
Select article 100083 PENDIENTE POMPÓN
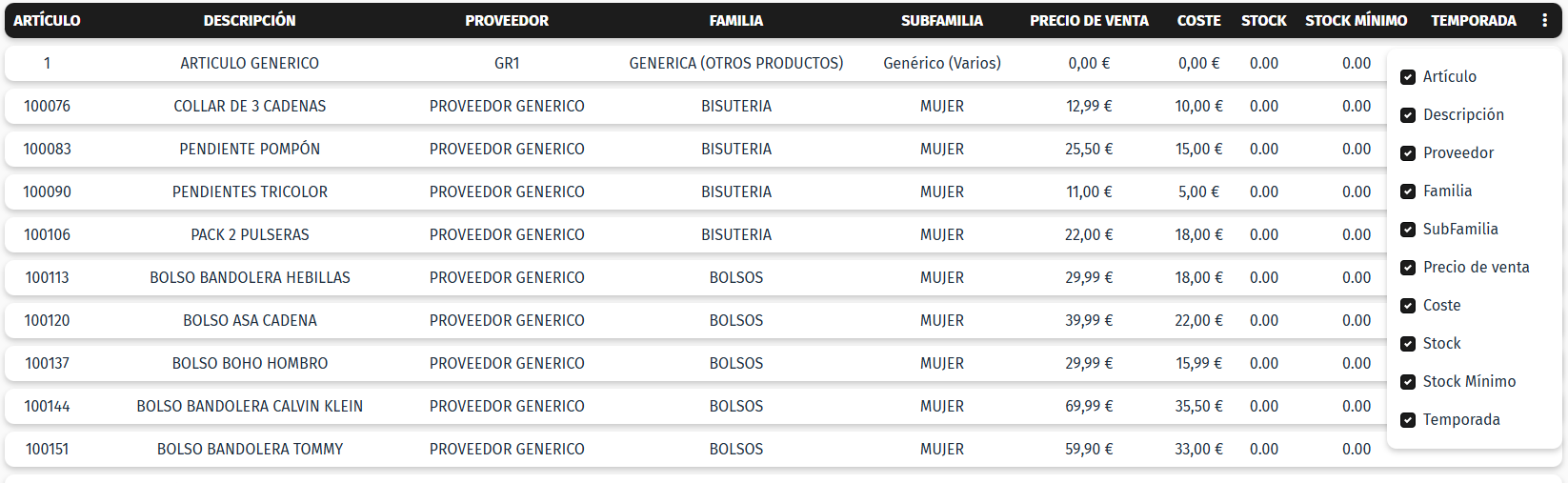coord(250,149)
